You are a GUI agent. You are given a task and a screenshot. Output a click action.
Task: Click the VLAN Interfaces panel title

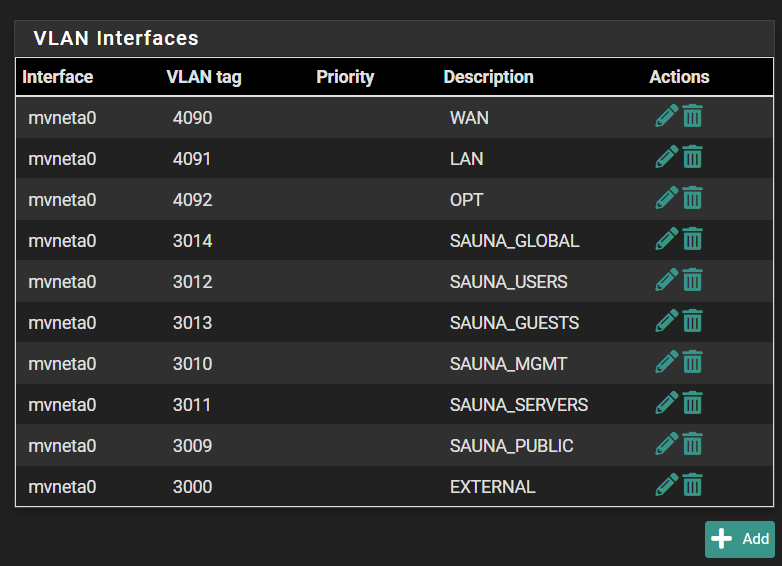(116, 38)
